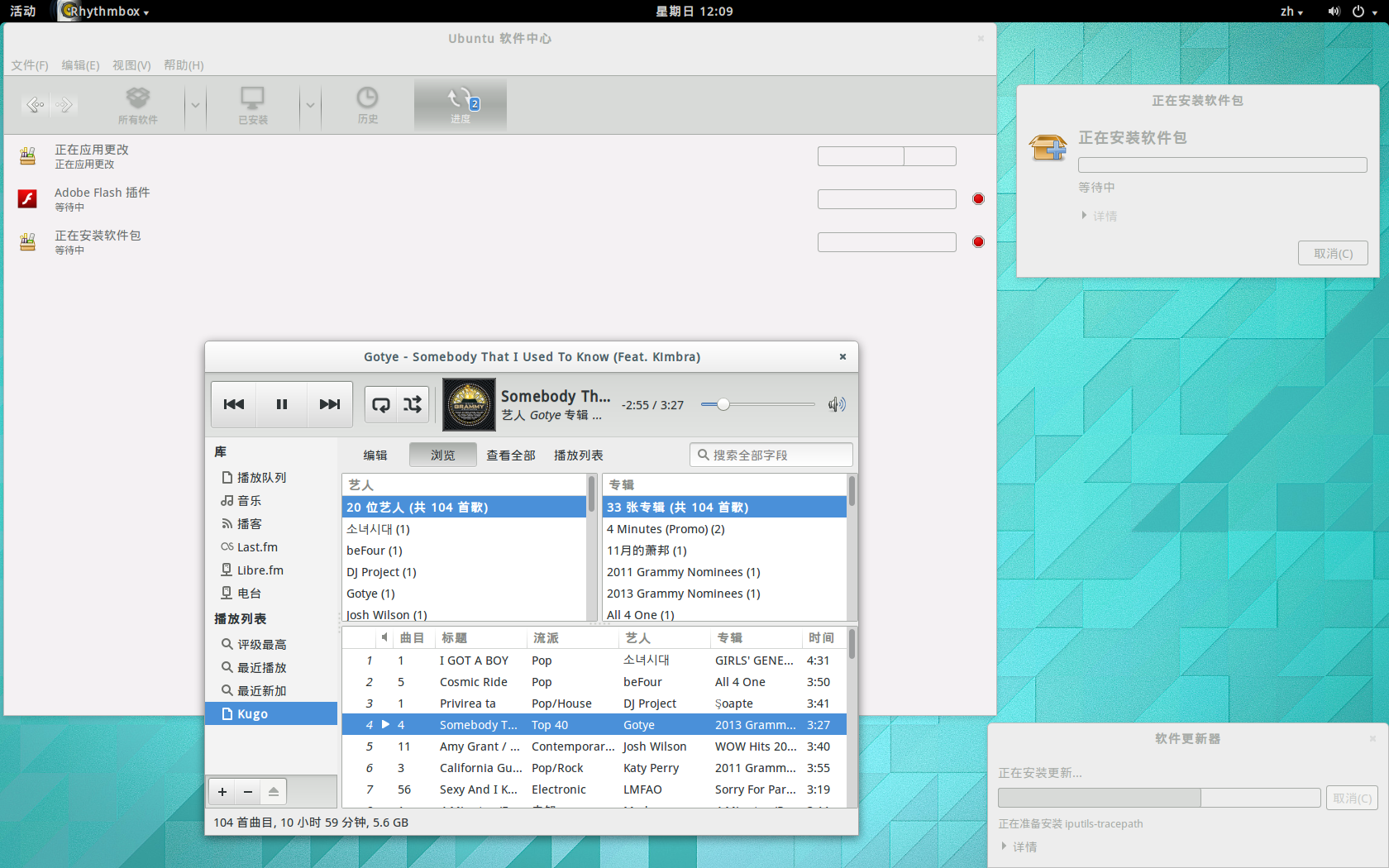Image resolution: width=1389 pixels, height=868 pixels.
Task: Select the track Sexy And I Know It
Action: [x=594, y=789]
